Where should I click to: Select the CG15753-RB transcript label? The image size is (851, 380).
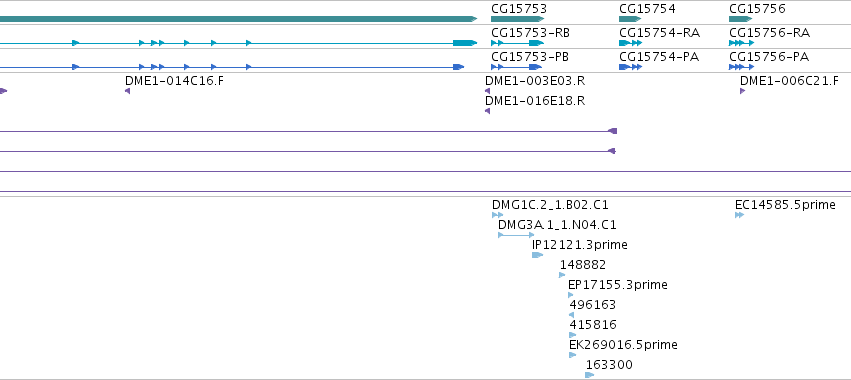click(x=530, y=33)
